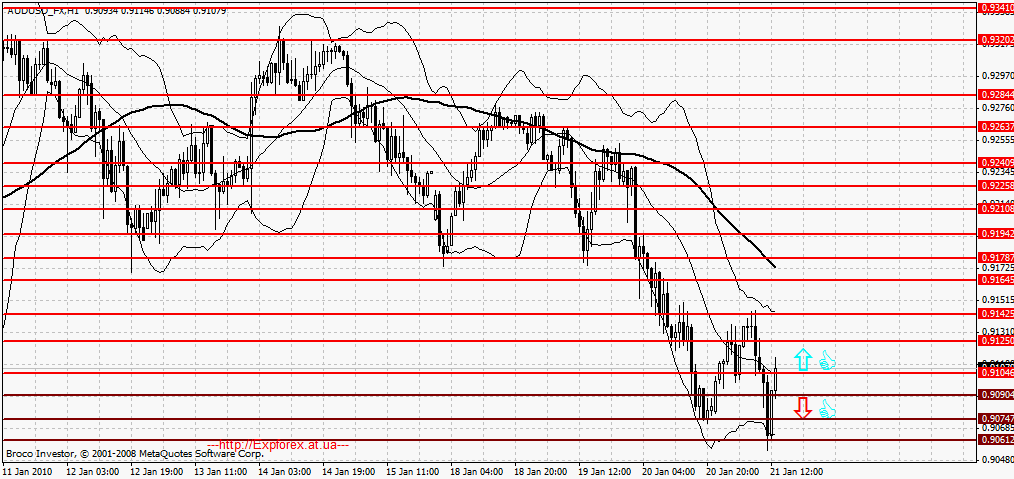Click the 19 Jan 12:00 time label
Viewport: 1014px width, 479px height.
coord(606,471)
